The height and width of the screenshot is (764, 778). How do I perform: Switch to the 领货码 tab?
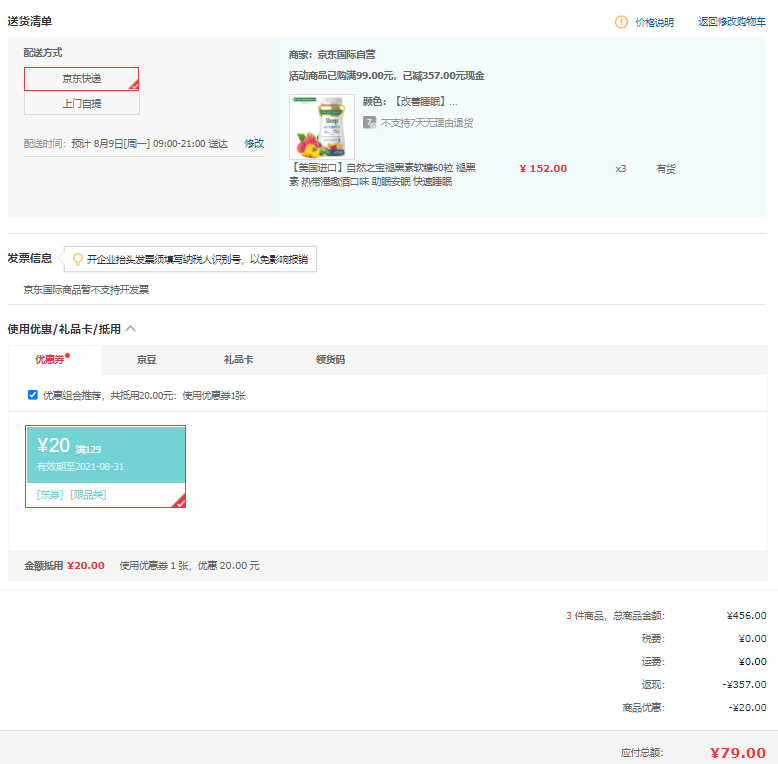tap(330, 359)
